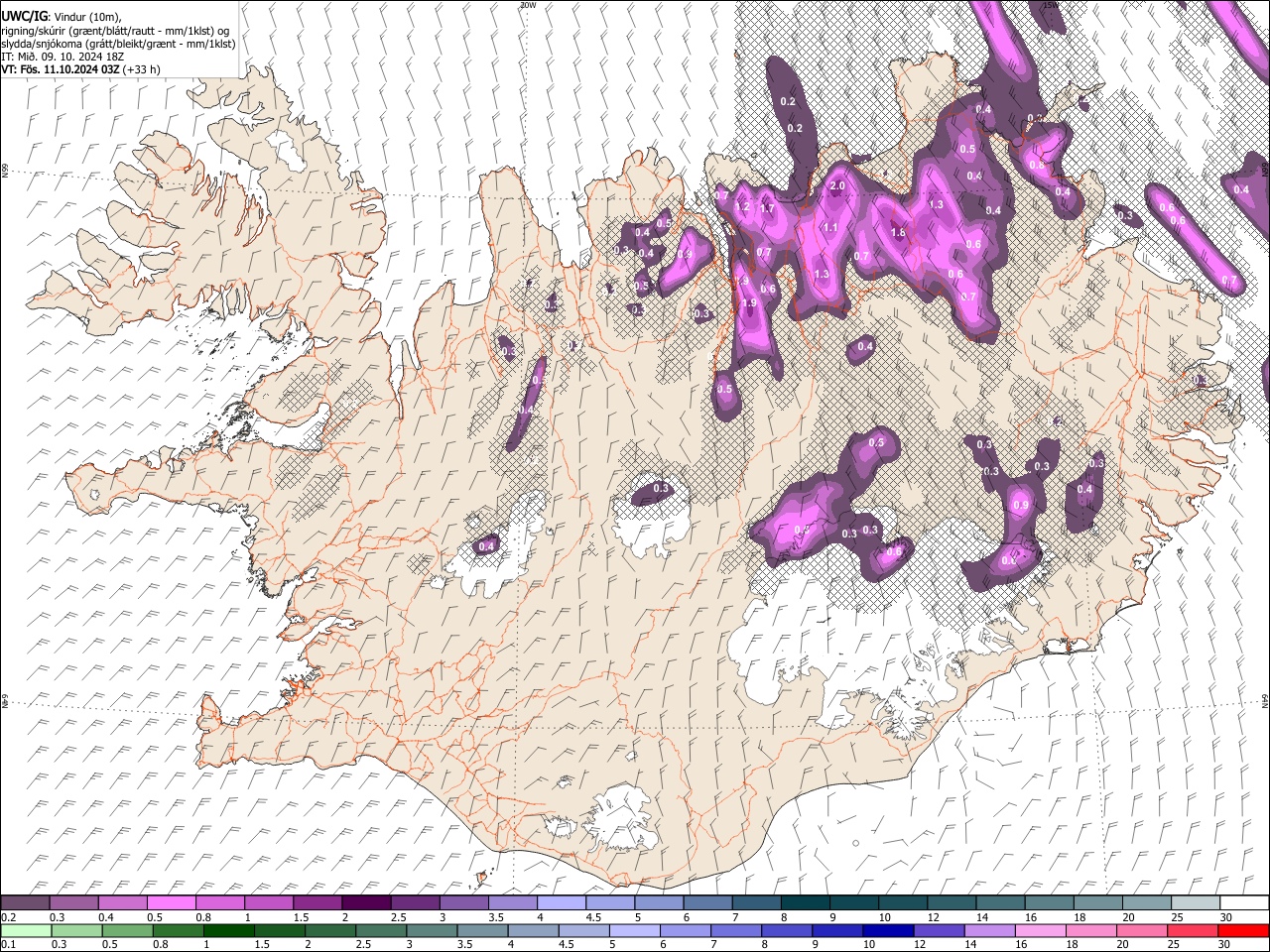Viewport: 1270px width, 952px height.
Task: Click the top legend row's 4.5 label
Action: 592,917
